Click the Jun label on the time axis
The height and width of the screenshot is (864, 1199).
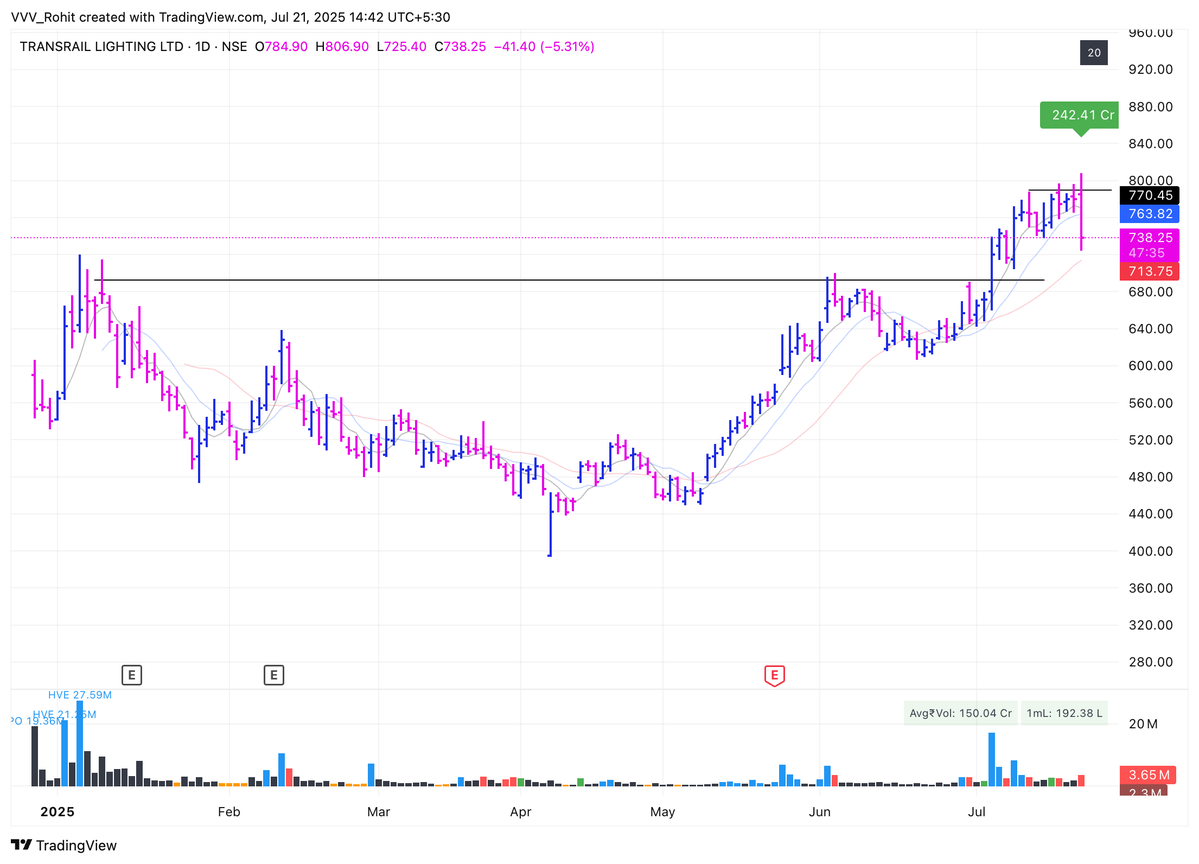[x=819, y=811]
